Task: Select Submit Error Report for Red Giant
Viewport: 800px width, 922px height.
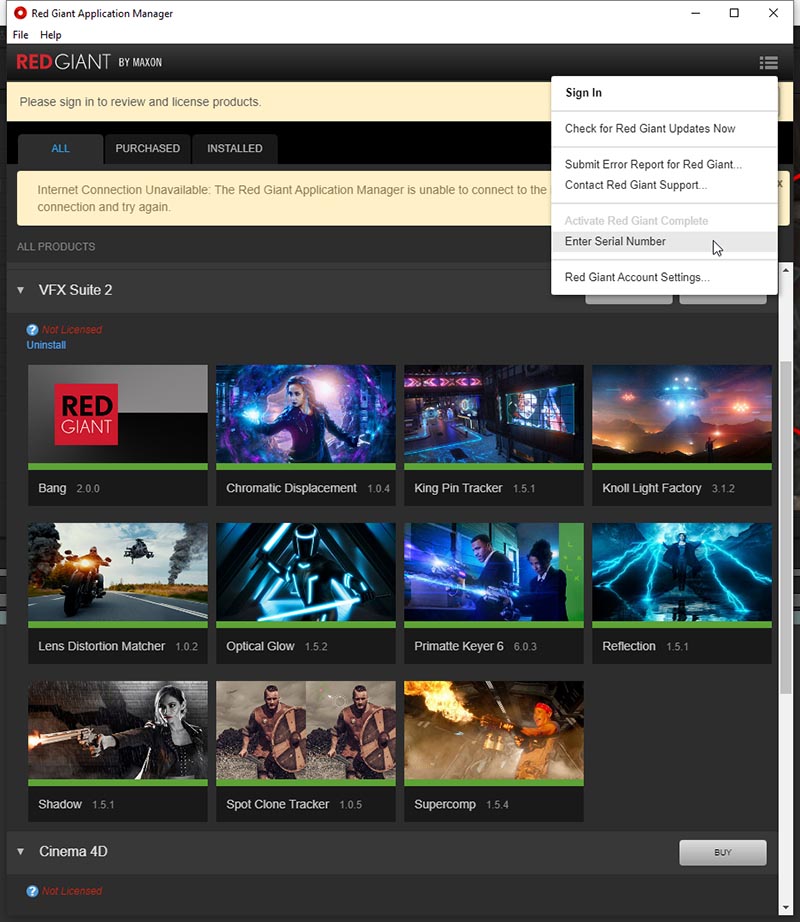Action: (664, 165)
